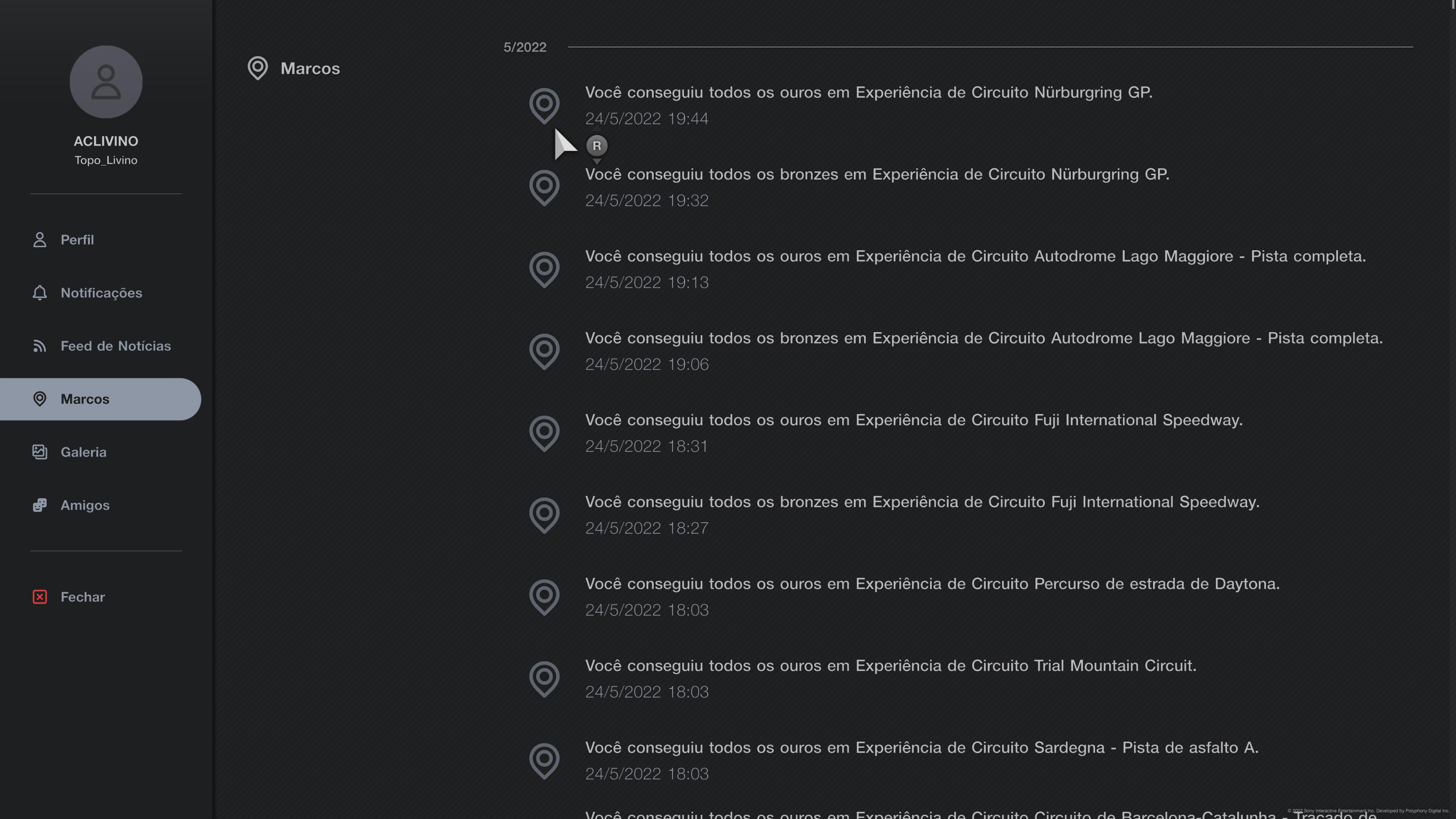1456x819 pixels.
Task: Select Autodrome Lago Maggiore bronzes entry
Action: pos(984,338)
